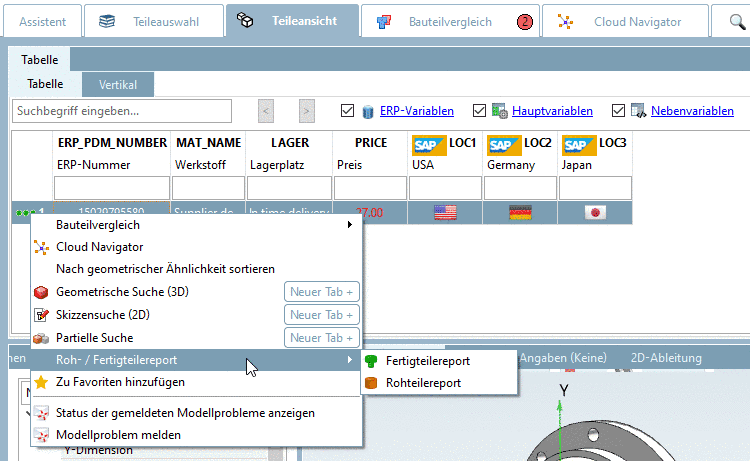Click the Lagerplatz filter field
Image resolution: width=750 pixels, height=461 pixels.
point(289,188)
